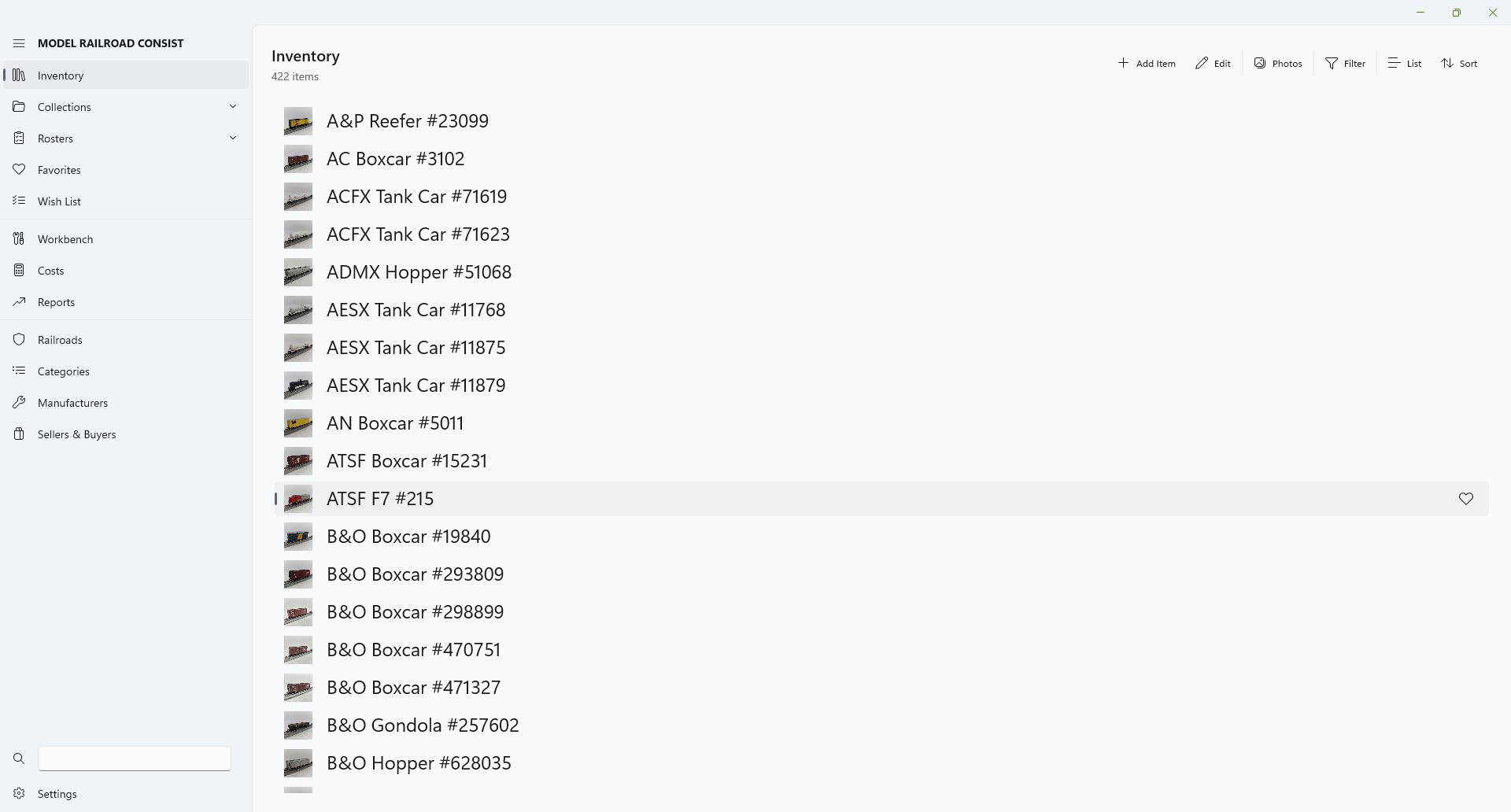The width and height of the screenshot is (1511, 812).
Task: Click thumbnail of A&P Reefer #23099
Action: [298, 121]
